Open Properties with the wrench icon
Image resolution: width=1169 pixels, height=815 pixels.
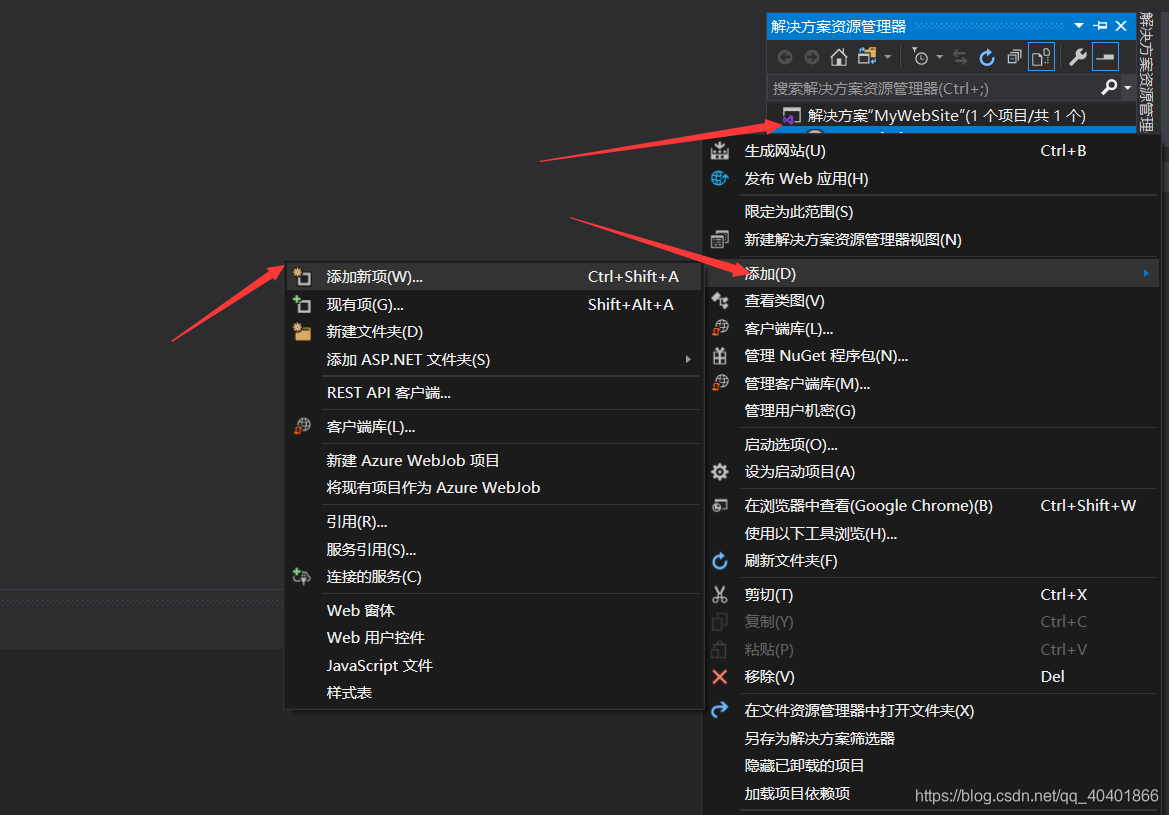click(x=1077, y=57)
